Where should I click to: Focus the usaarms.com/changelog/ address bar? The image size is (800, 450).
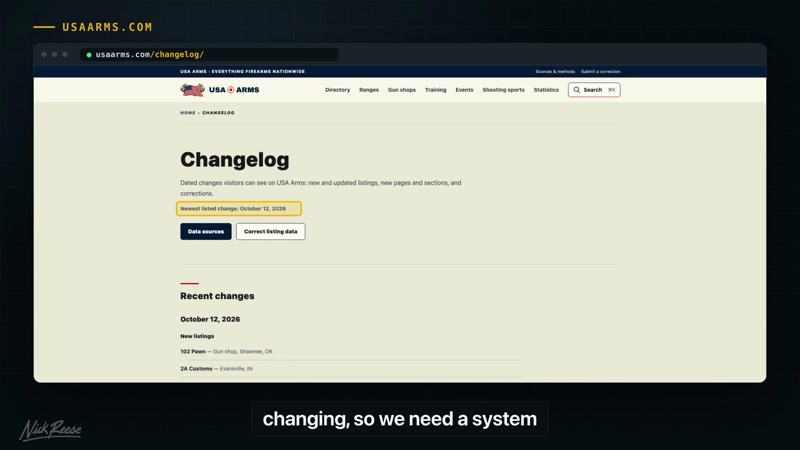(x=209, y=55)
